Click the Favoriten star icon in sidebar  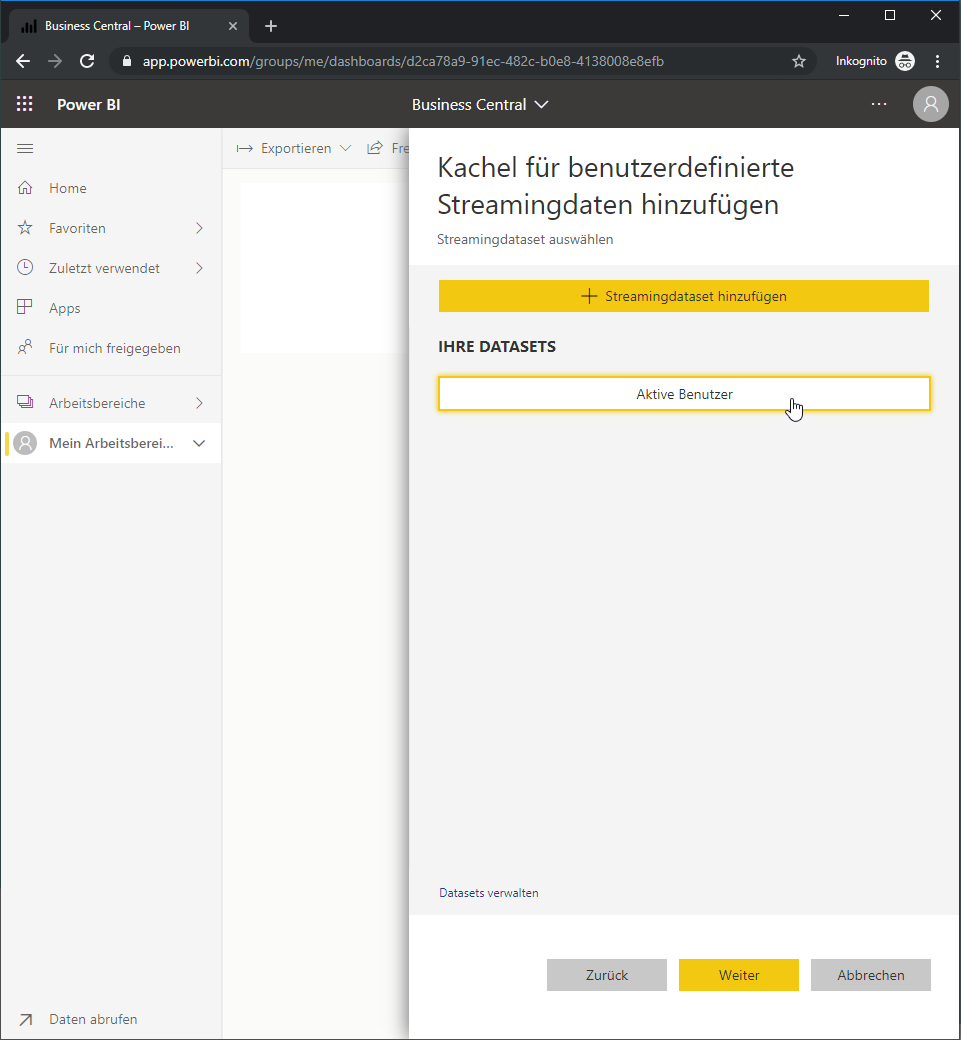coord(25,228)
